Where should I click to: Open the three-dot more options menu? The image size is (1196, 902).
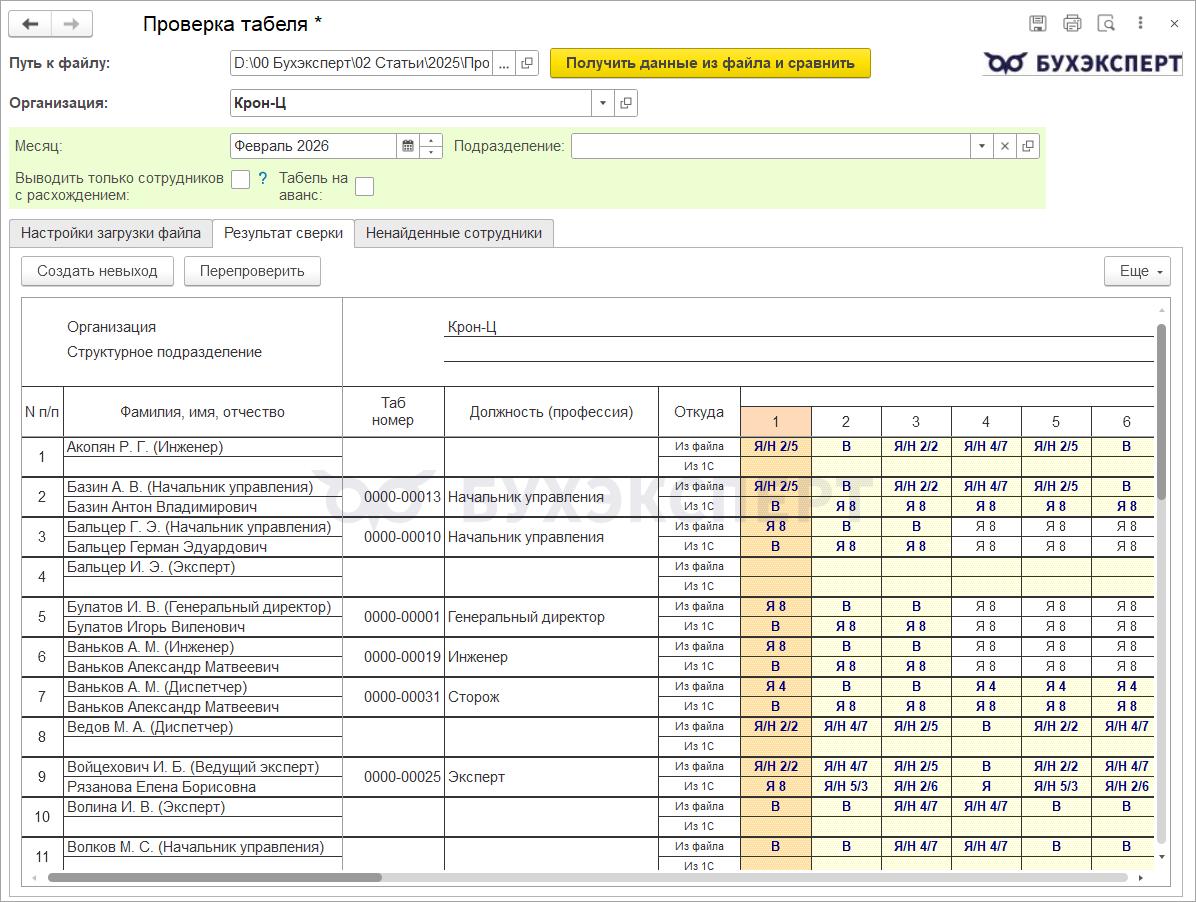click(1140, 23)
